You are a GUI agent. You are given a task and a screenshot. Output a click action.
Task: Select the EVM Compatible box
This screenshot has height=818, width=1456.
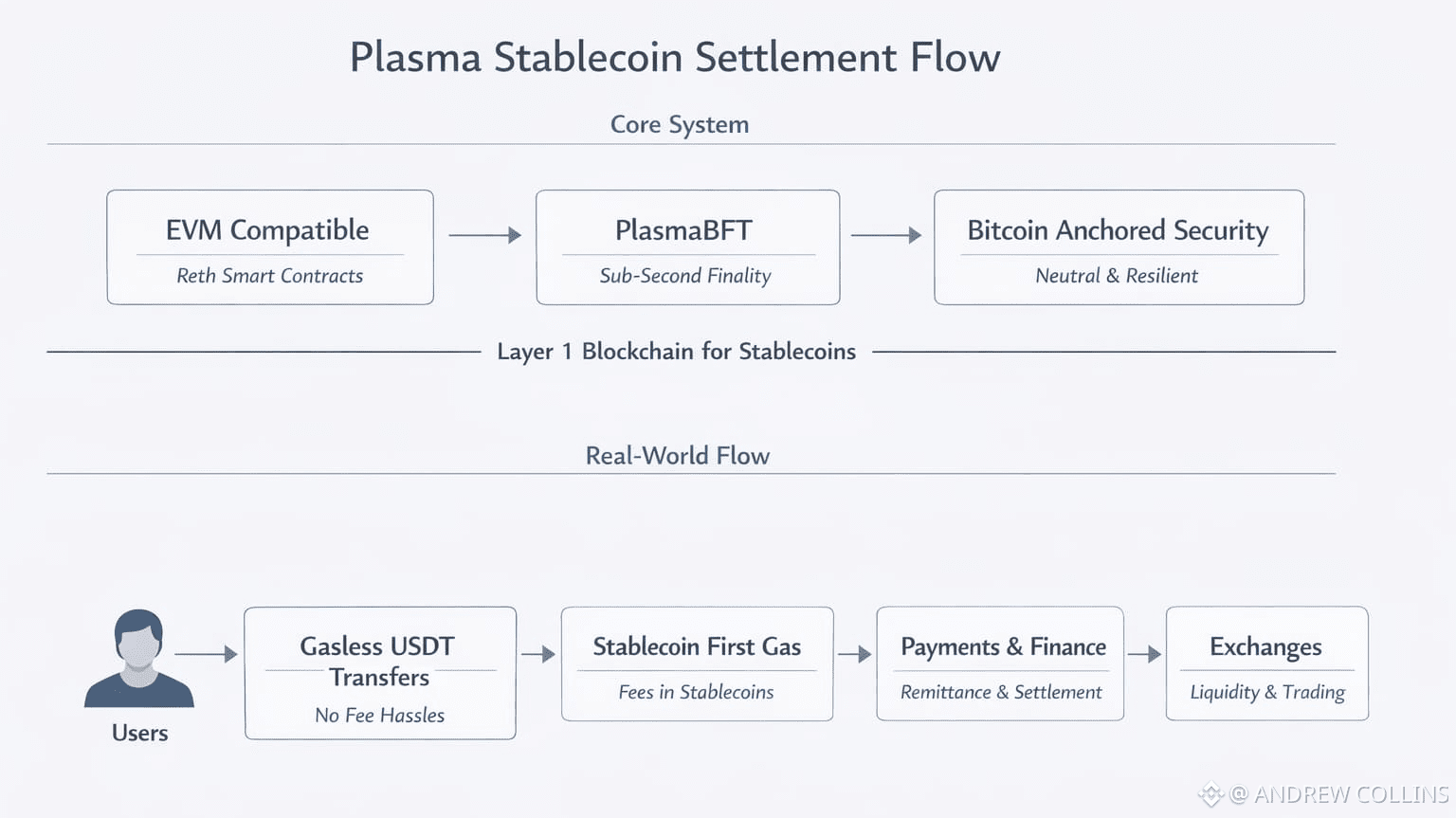point(270,247)
